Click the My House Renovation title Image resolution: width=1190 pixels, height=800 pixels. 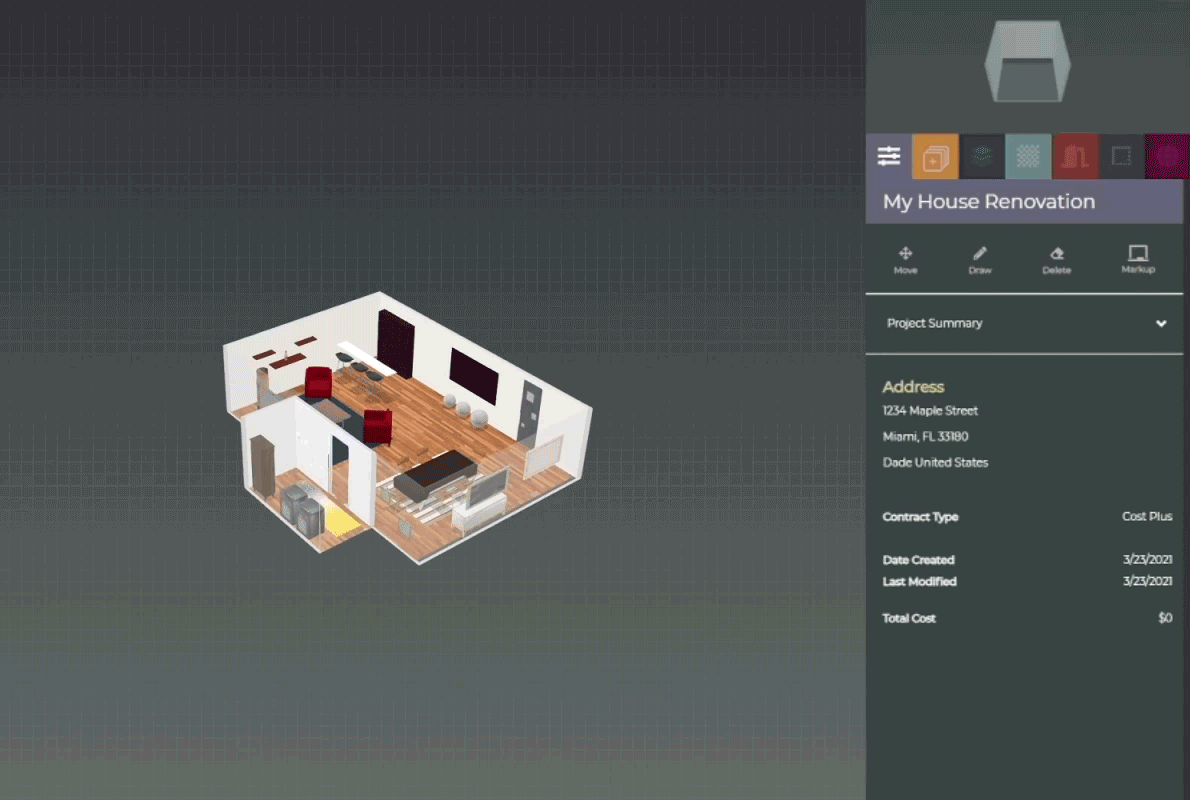tap(988, 202)
